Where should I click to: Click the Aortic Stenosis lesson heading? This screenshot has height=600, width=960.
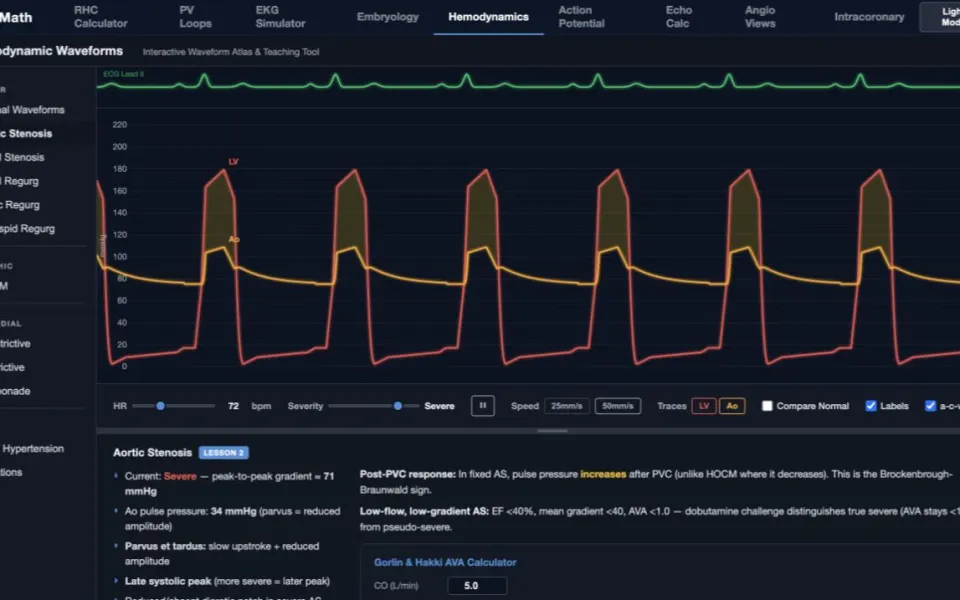[152, 452]
